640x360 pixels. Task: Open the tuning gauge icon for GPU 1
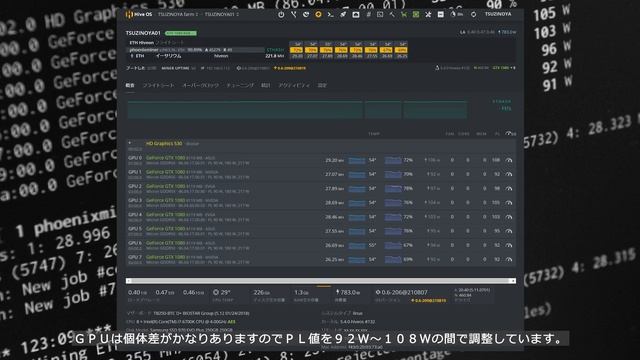(x=509, y=174)
